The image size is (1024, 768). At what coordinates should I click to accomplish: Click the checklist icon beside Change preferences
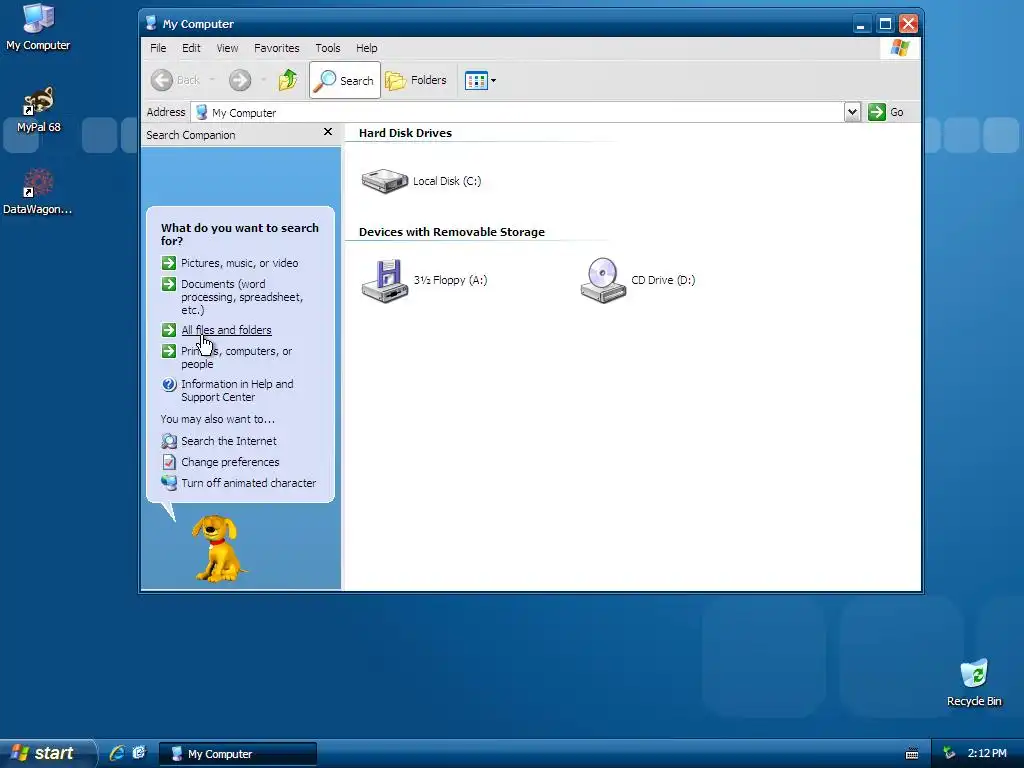tap(168, 462)
